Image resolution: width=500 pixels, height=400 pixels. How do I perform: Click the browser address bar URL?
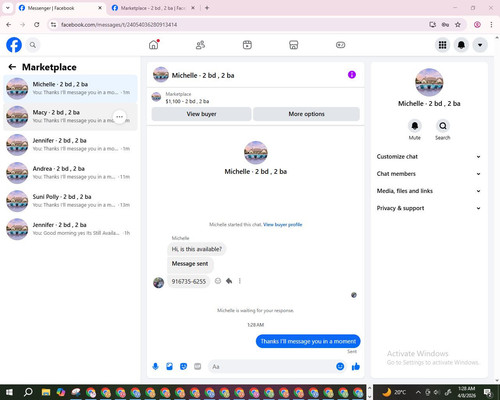tap(119, 25)
